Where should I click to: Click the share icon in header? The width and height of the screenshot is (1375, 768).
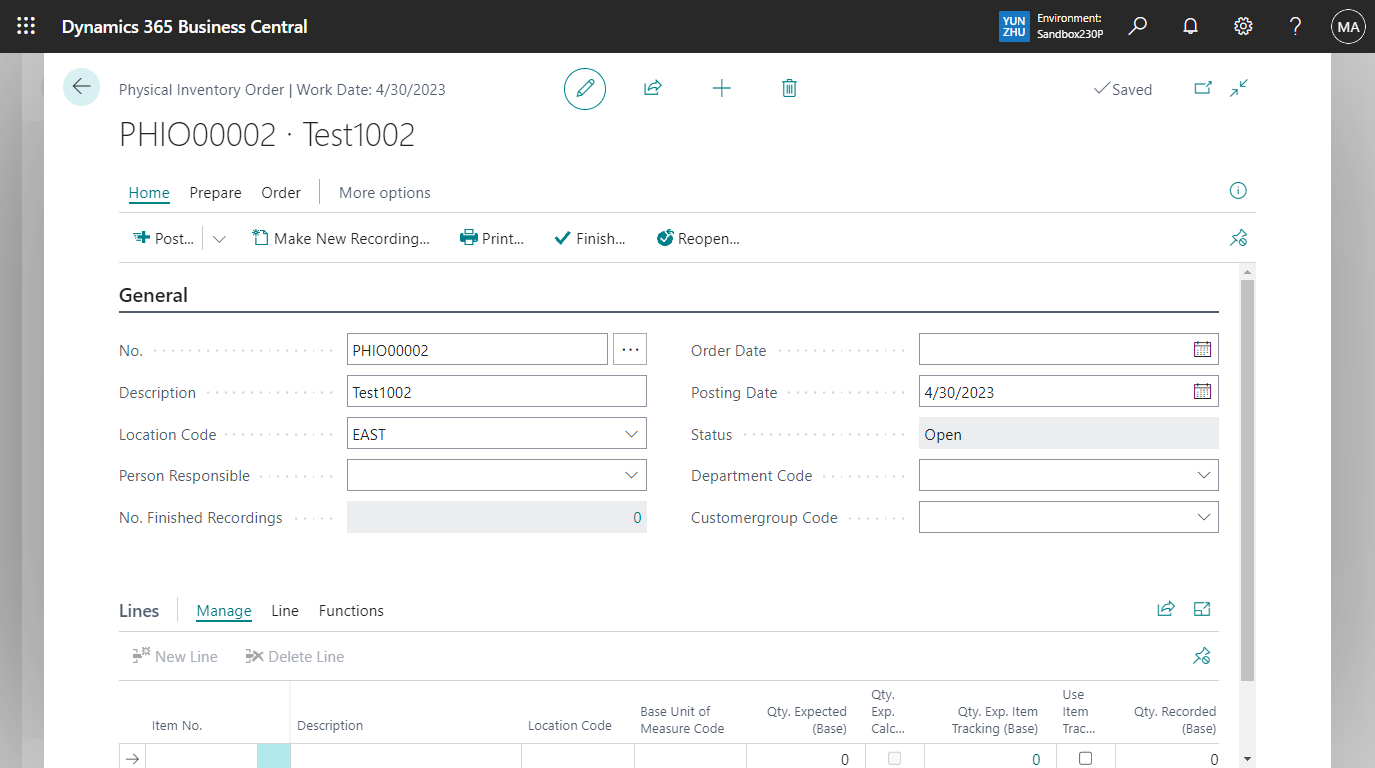653,89
